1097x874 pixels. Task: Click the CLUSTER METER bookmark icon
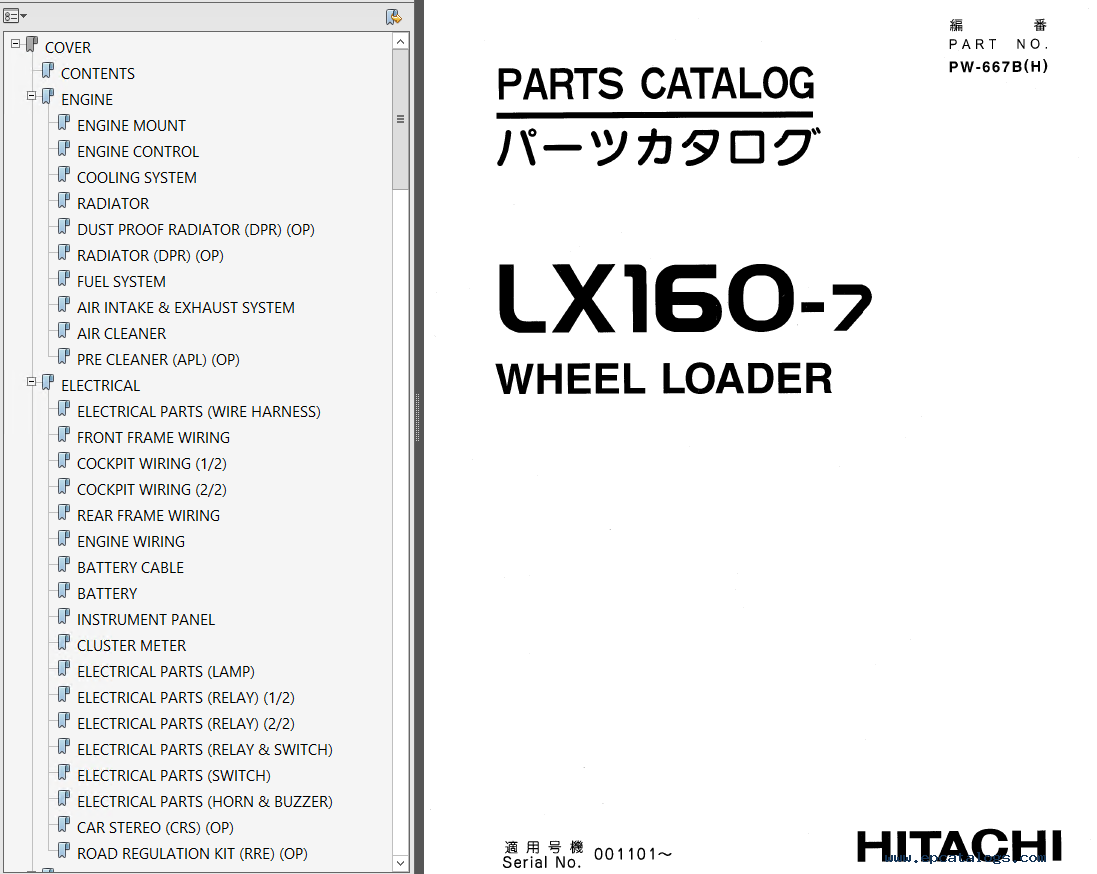click(x=64, y=643)
